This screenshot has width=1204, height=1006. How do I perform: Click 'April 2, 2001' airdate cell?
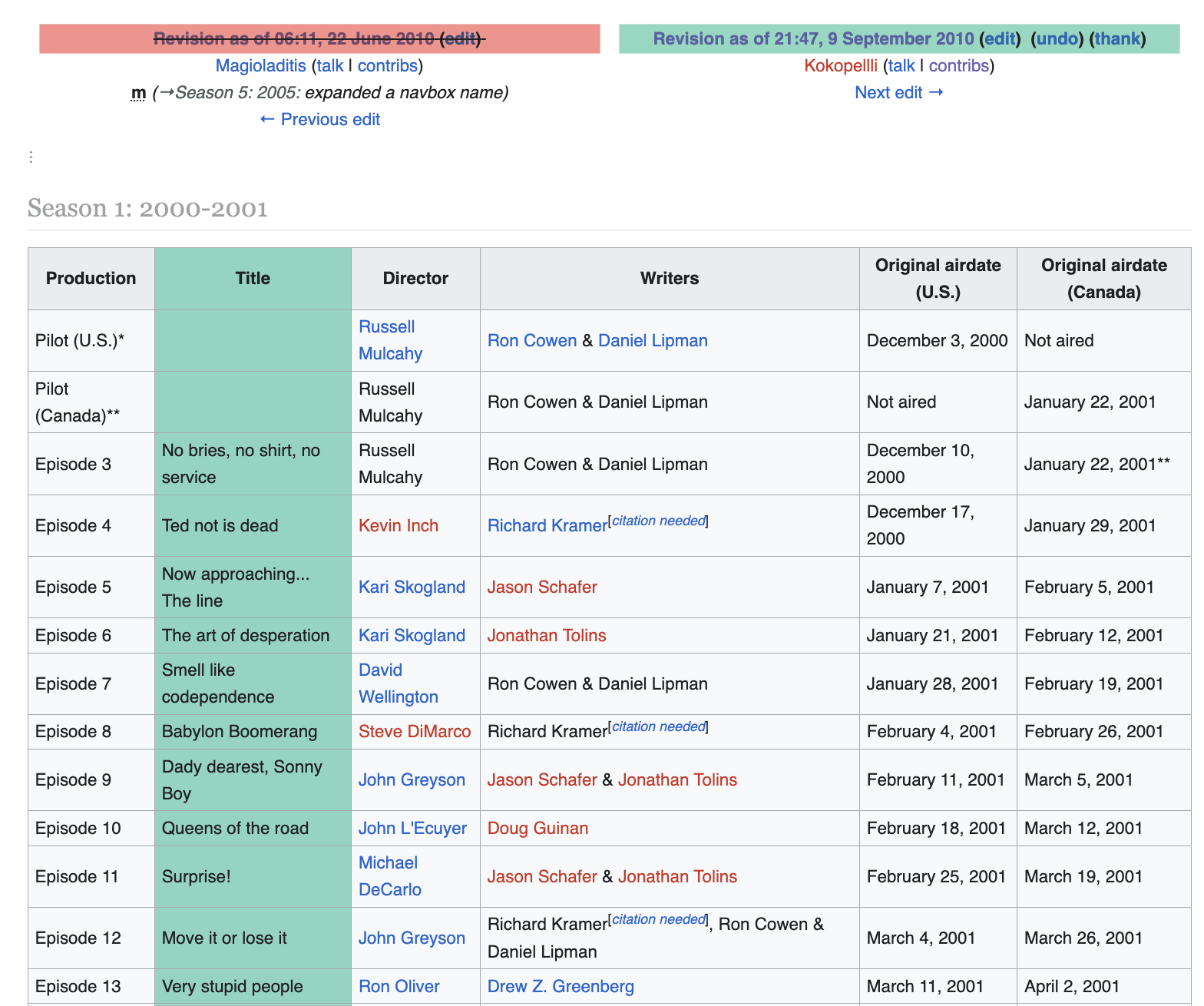coord(1104,987)
